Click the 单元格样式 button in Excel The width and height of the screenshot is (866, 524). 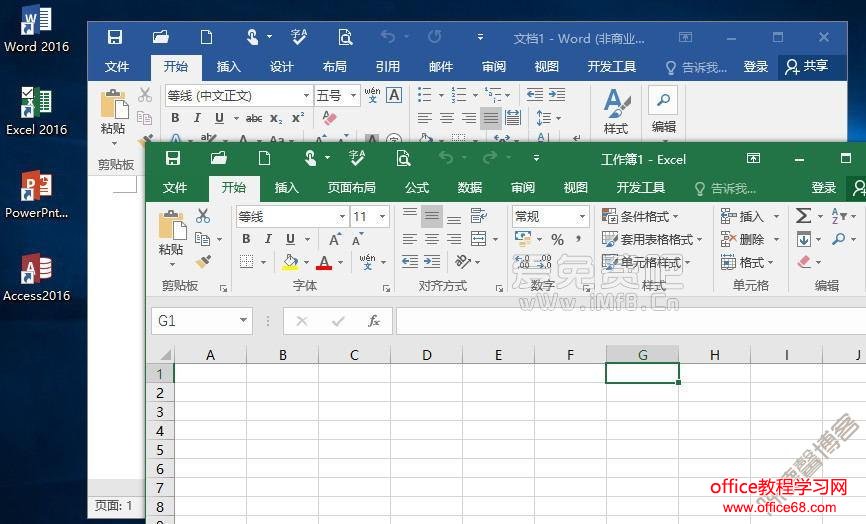click(x=646, y=262)
